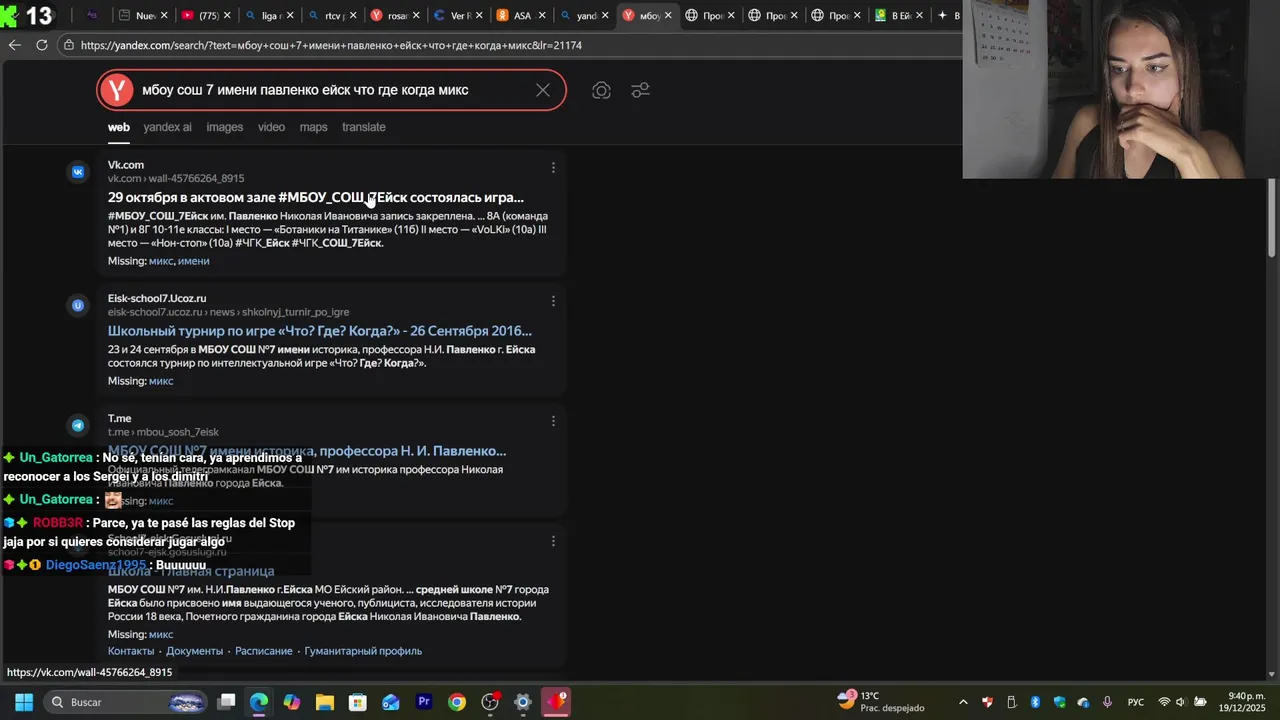The width and height of the screenshot is (1280, 720).
Task: Open the Контакты sitelink
Action: tap(131, 651)
